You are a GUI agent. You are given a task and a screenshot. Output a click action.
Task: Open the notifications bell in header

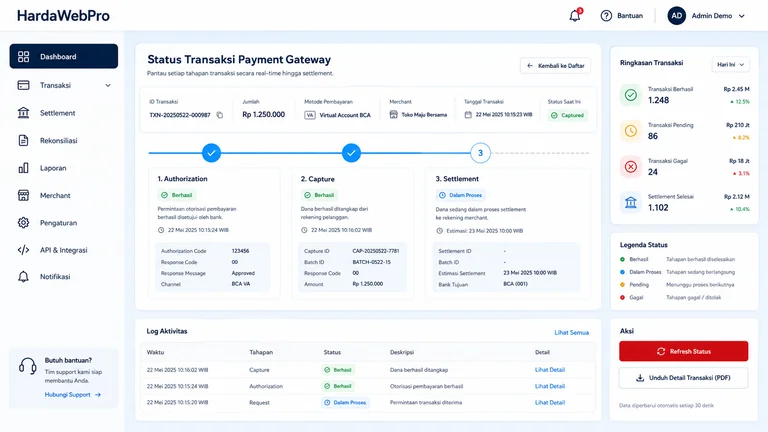pos(575,16)
